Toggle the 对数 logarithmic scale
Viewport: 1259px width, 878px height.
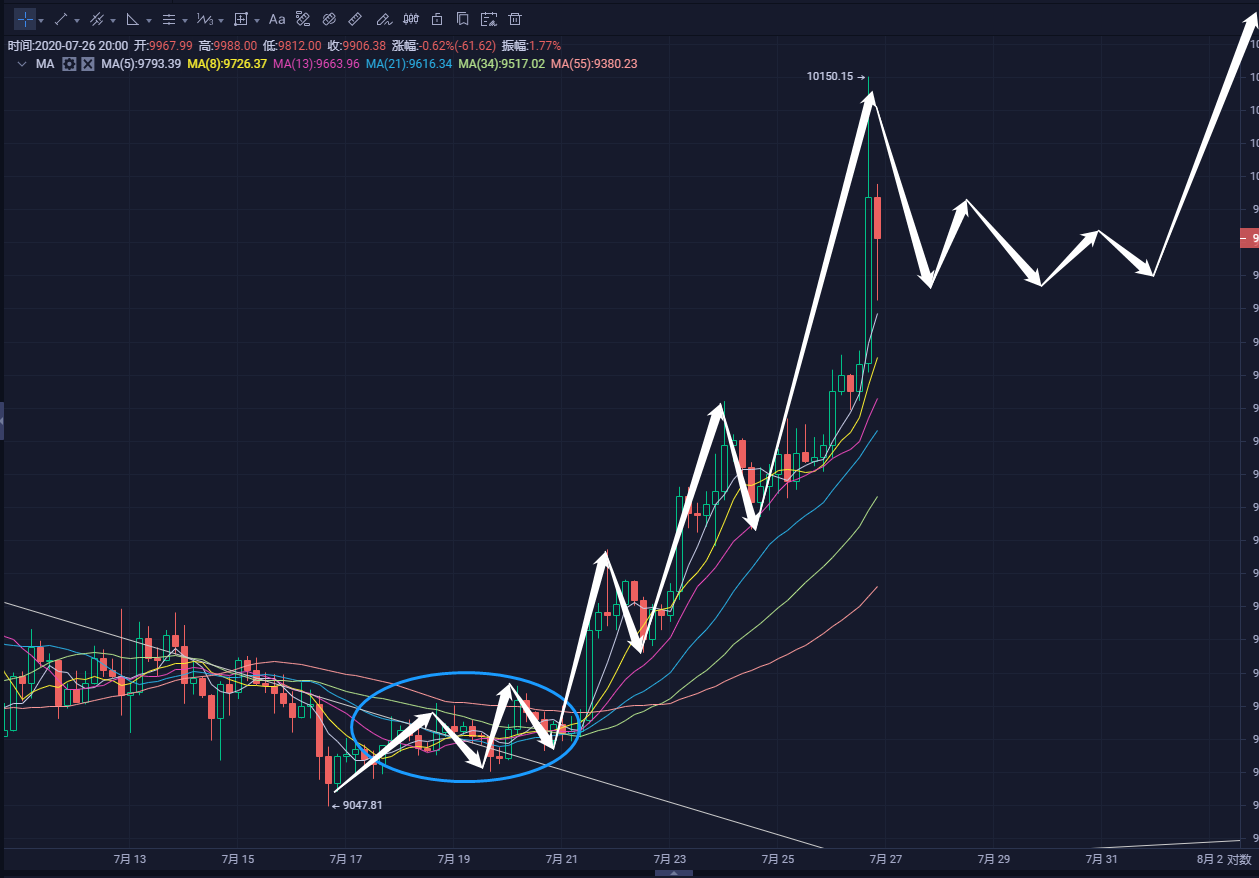[1239, 859]
